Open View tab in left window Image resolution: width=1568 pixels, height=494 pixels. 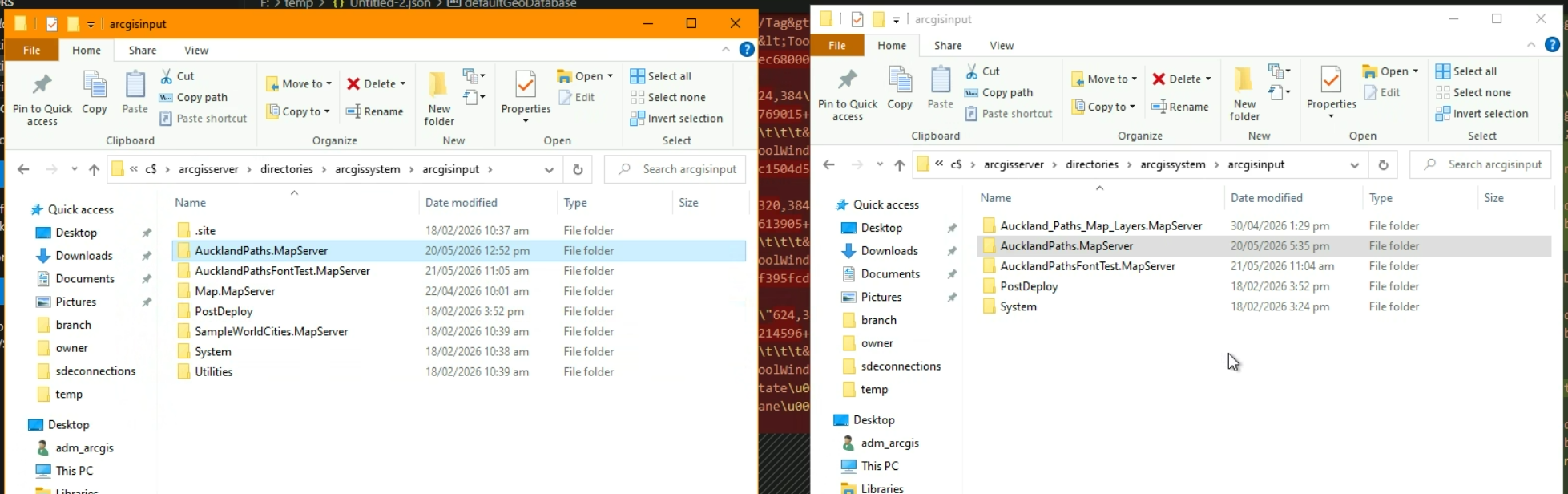(x=196, y=50)
